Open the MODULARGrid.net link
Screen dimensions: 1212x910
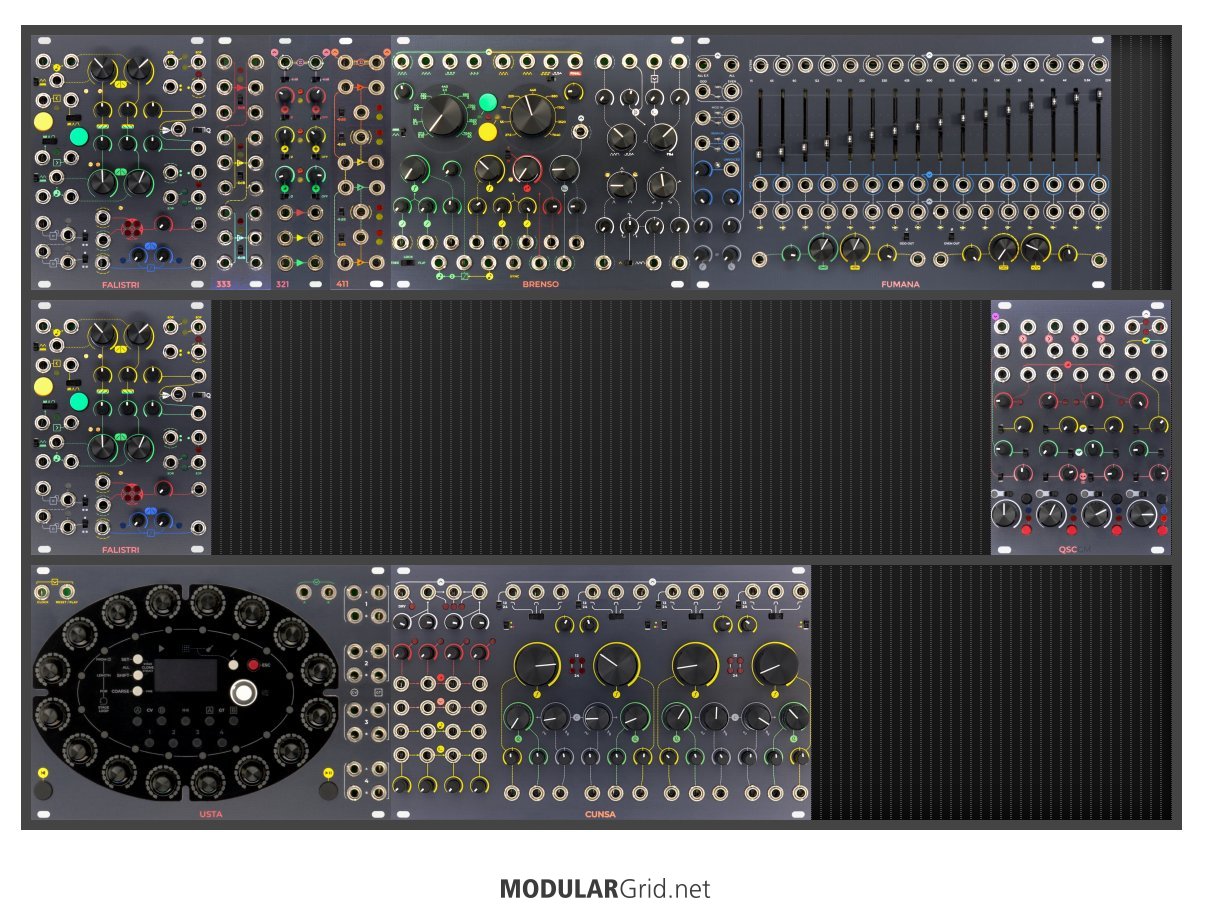pos(605,888)
